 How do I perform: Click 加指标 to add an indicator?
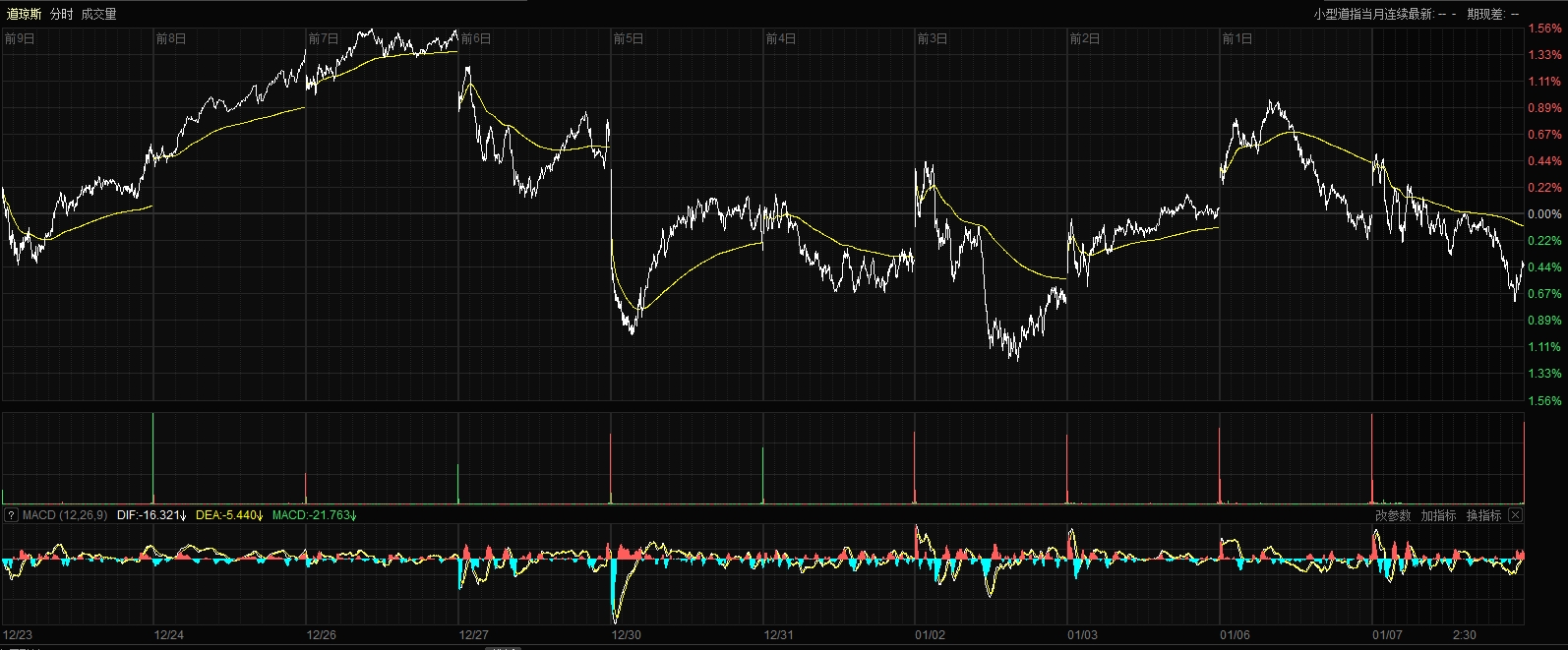point(1438,515)
